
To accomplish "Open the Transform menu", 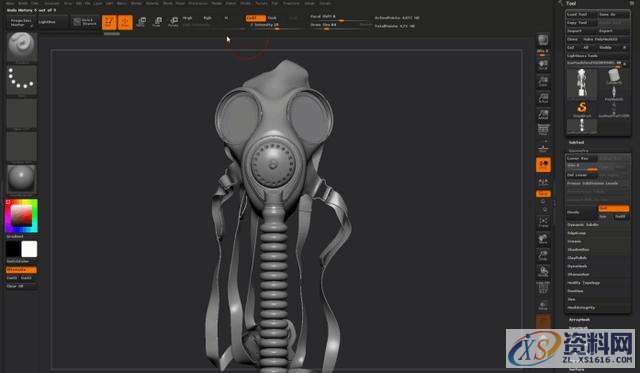I will (x=291, y=3).
